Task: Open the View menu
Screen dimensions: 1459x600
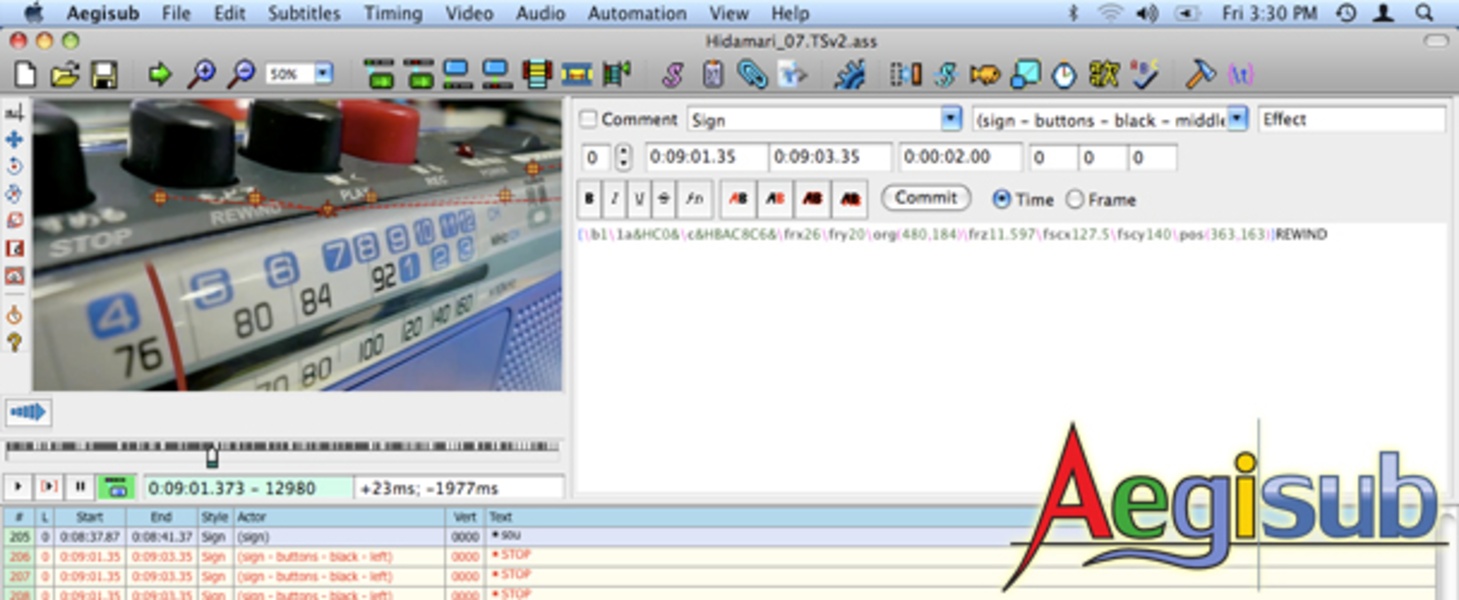Action: (729, 13)
